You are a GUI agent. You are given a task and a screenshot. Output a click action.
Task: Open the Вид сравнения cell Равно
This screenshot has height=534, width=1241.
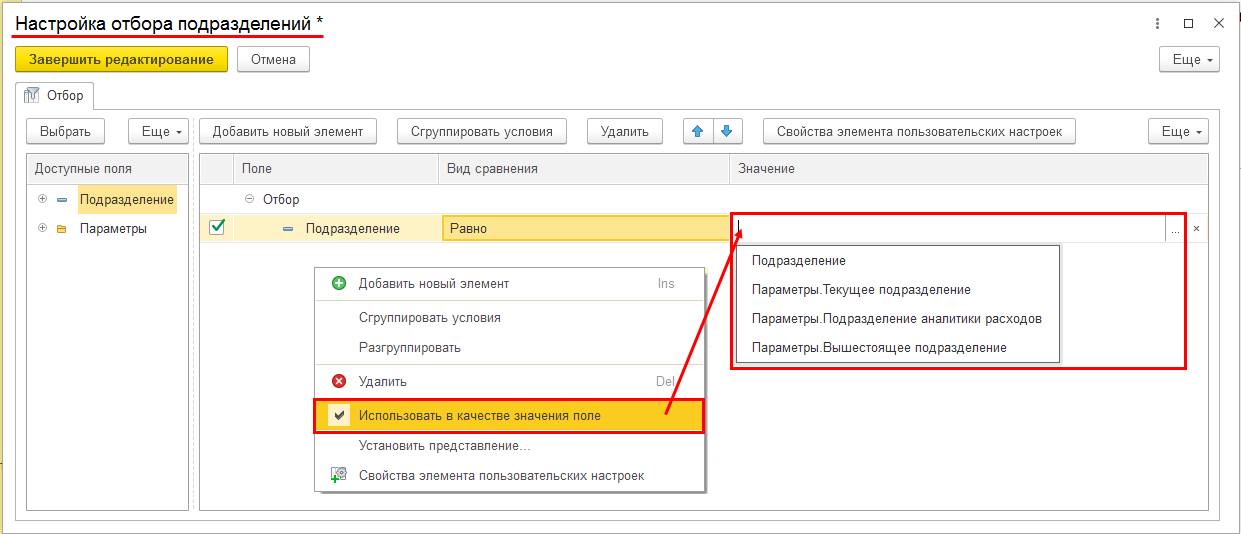click(x=586, y=228)
